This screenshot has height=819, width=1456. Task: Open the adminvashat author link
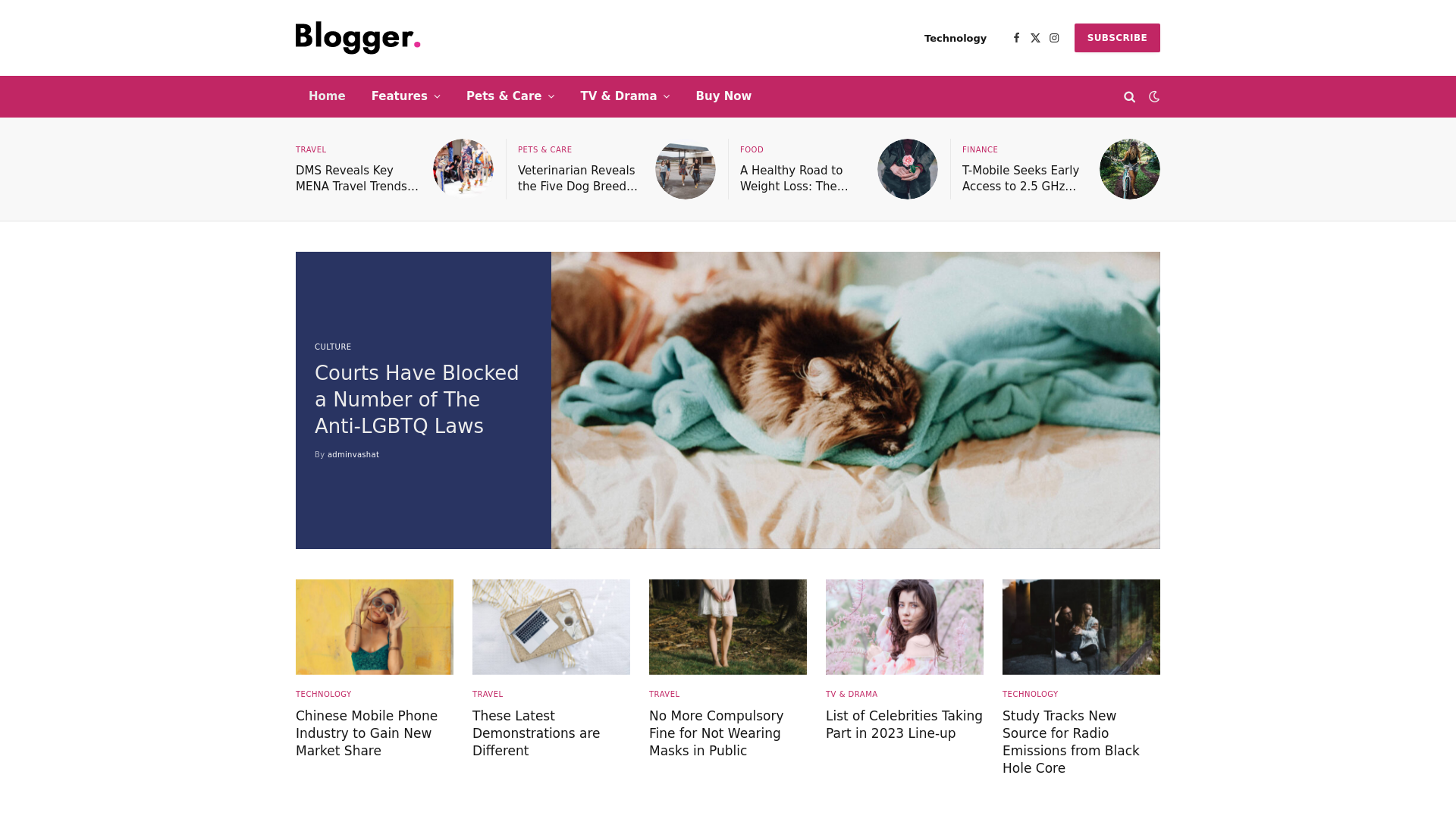coord(353,455)
